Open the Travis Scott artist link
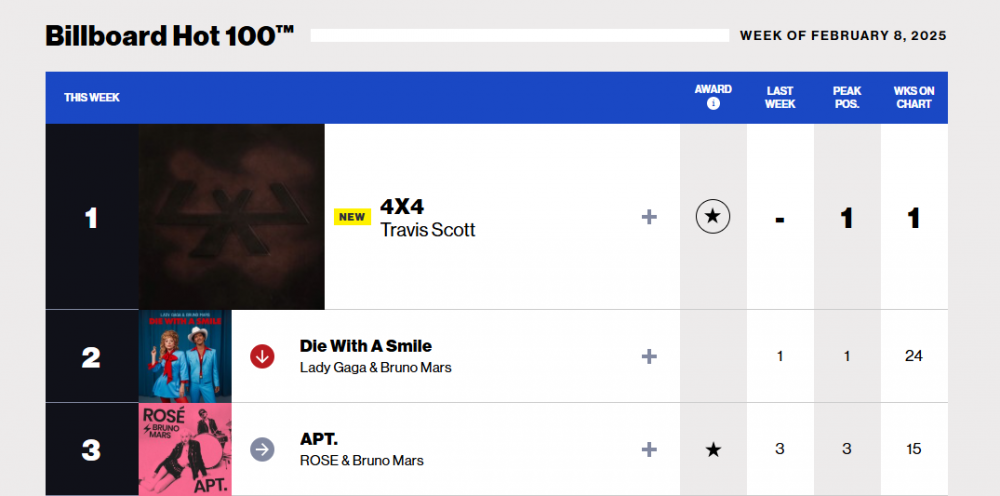The image size is (1000, 496). click(427, 230)
